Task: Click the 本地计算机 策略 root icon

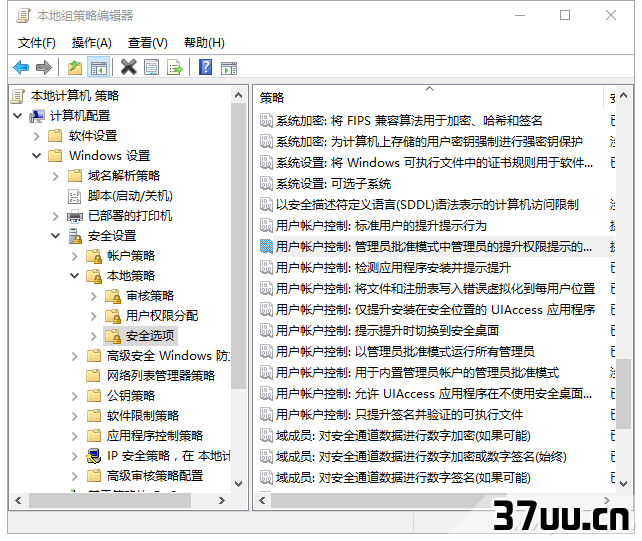Action: 18,96
